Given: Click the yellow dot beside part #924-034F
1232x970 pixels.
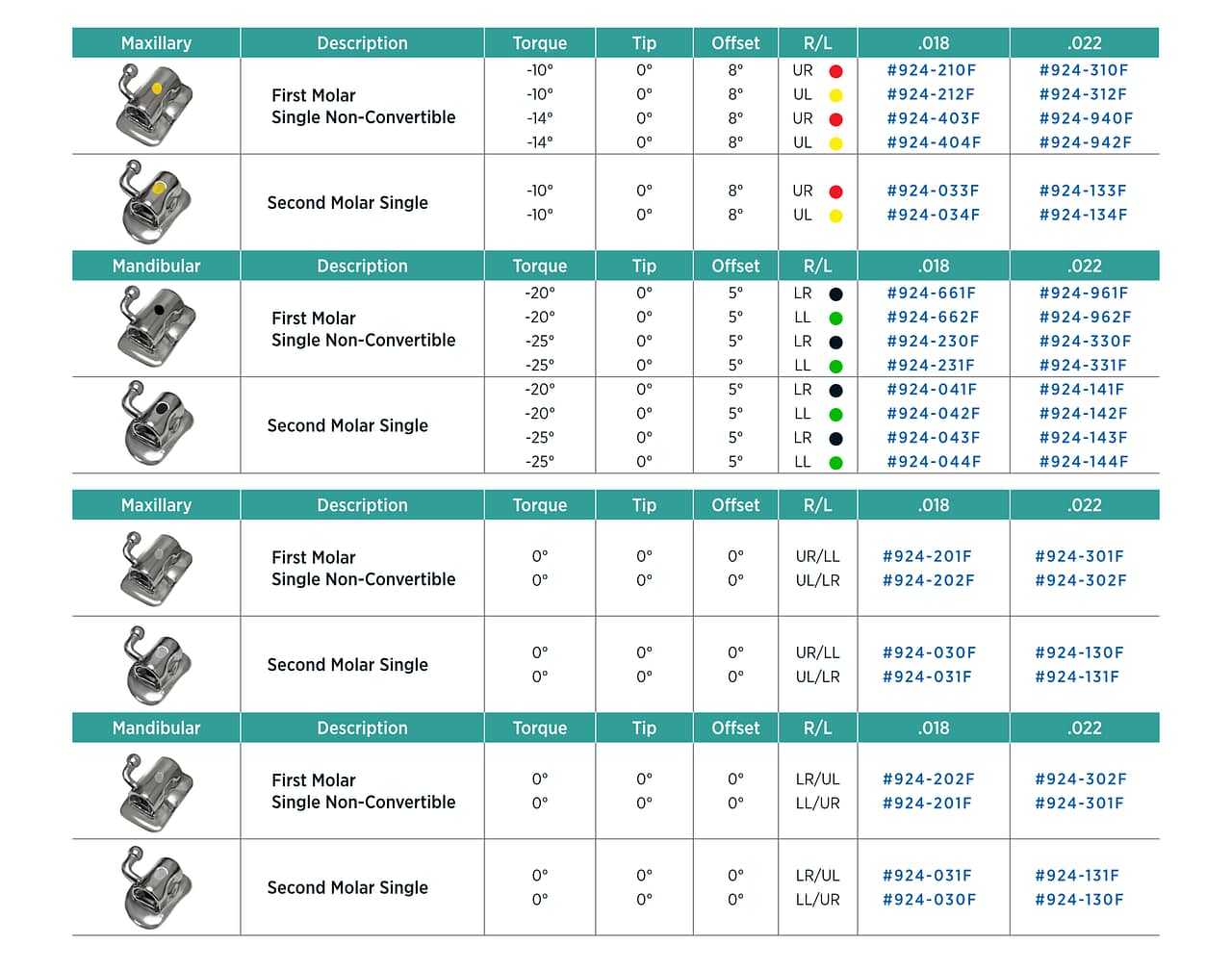Looking at the screenshot, I should [835, 216].
